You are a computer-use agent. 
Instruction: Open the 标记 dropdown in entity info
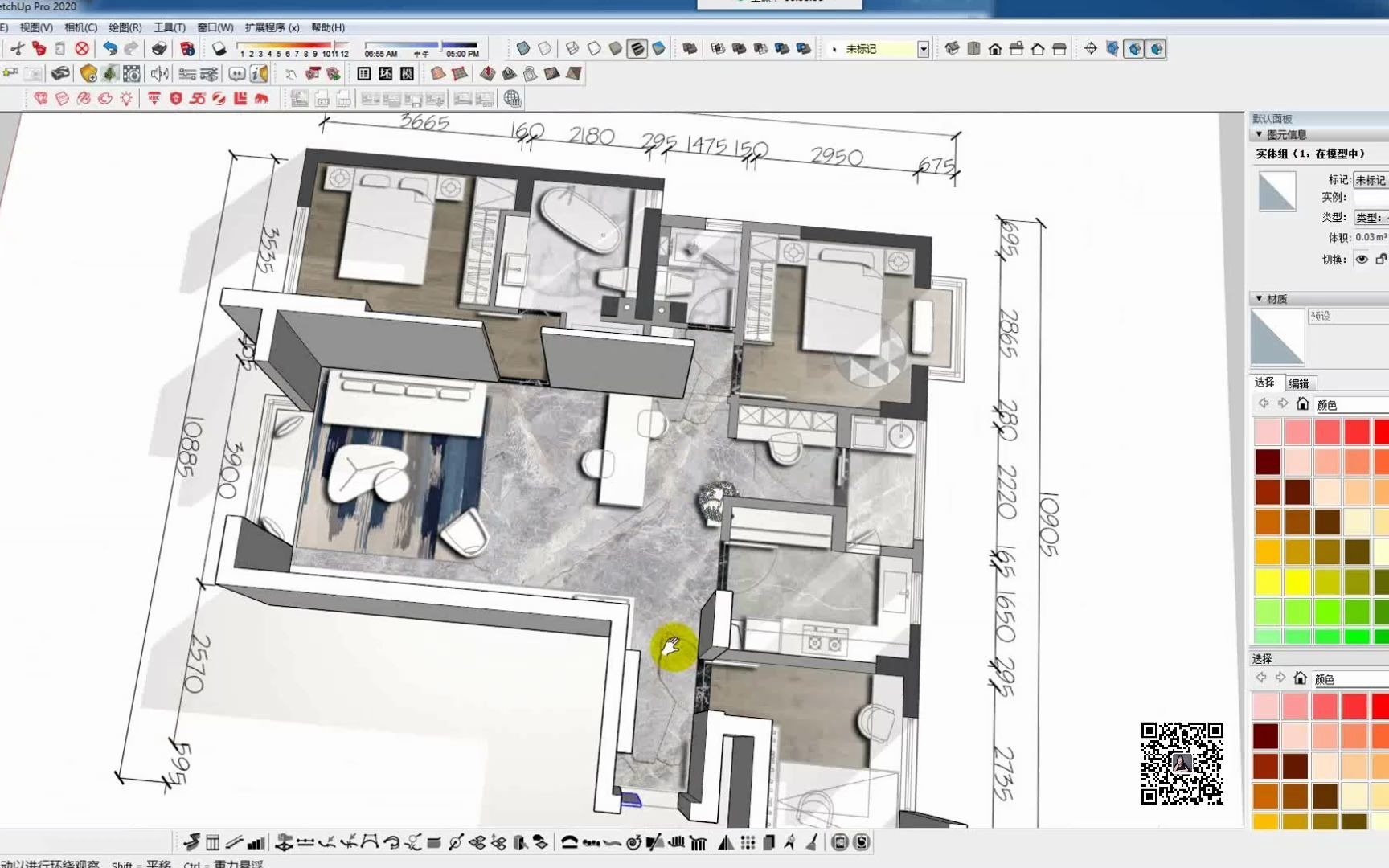[x=1371, y=180]
